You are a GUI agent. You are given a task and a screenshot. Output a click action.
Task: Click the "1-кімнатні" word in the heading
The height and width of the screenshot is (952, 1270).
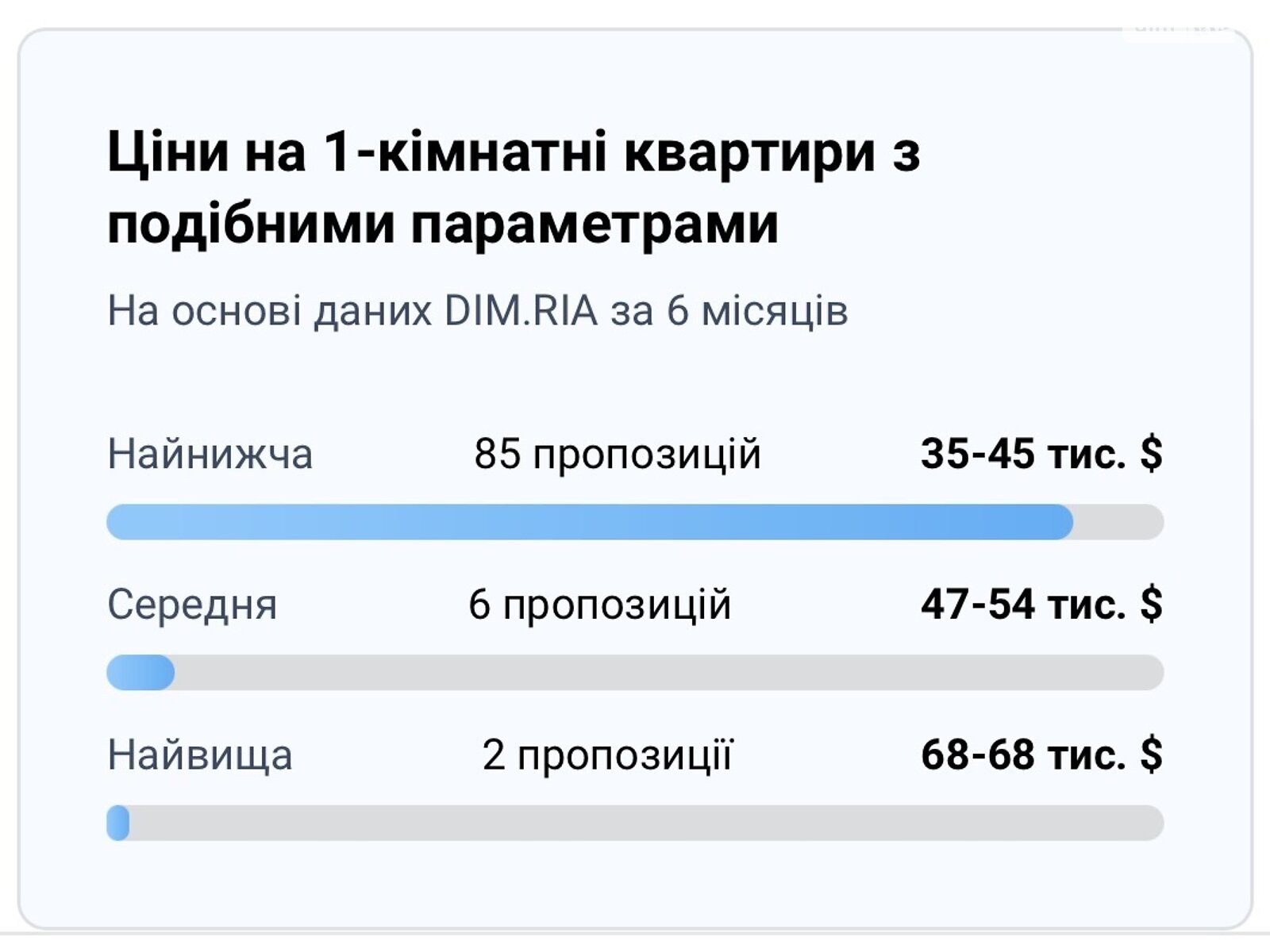465,152
